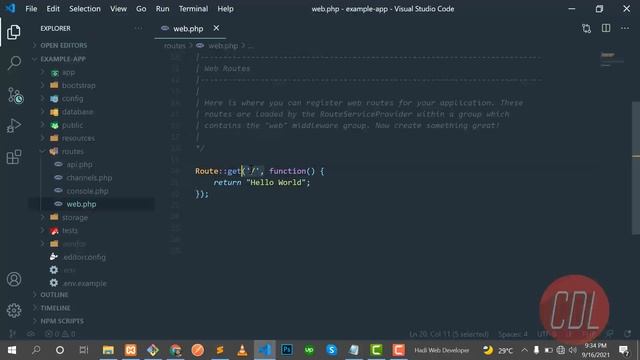Open channels.php file
The image size is (640, 360).
89,178
